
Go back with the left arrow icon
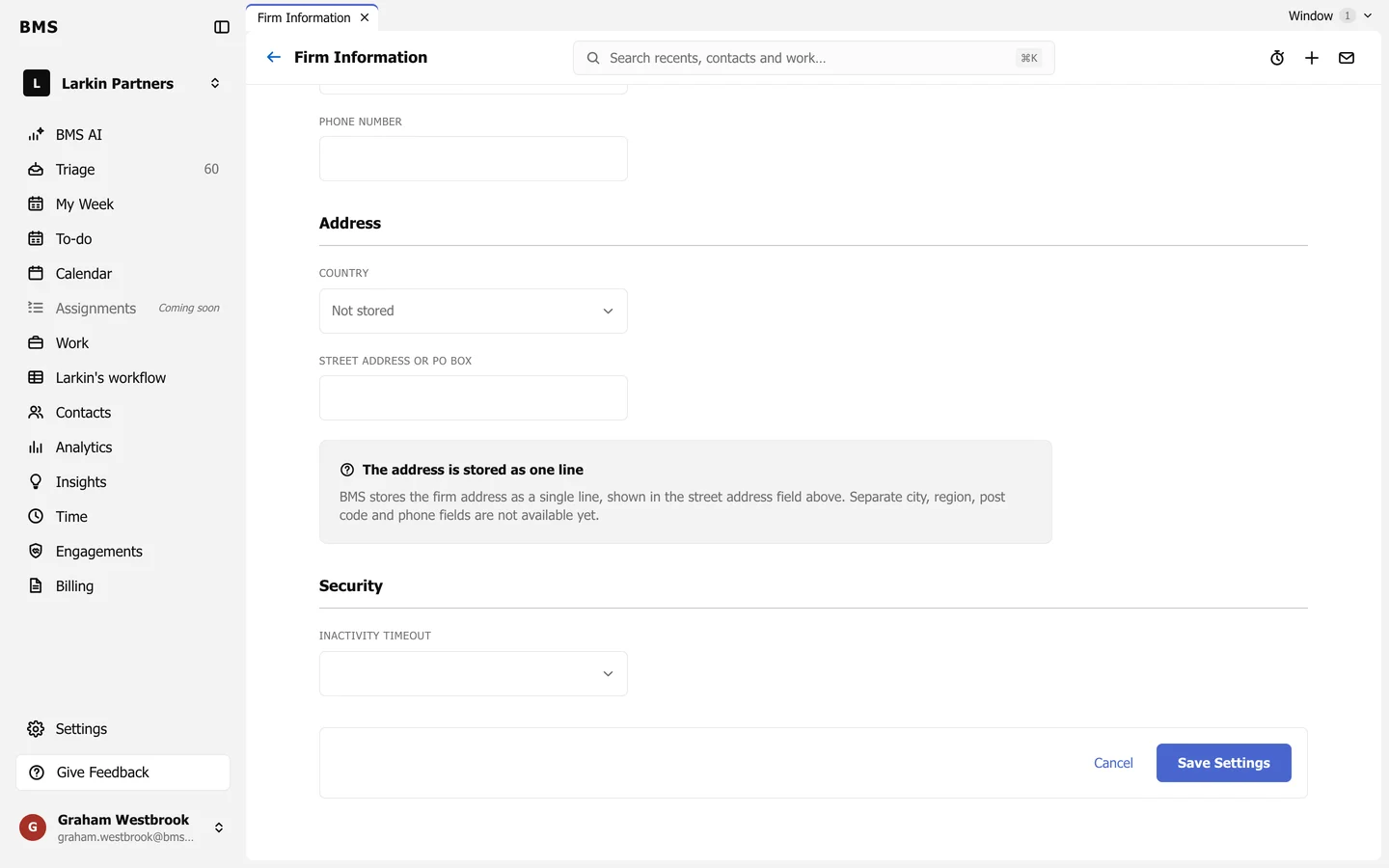tap(274, 57)
